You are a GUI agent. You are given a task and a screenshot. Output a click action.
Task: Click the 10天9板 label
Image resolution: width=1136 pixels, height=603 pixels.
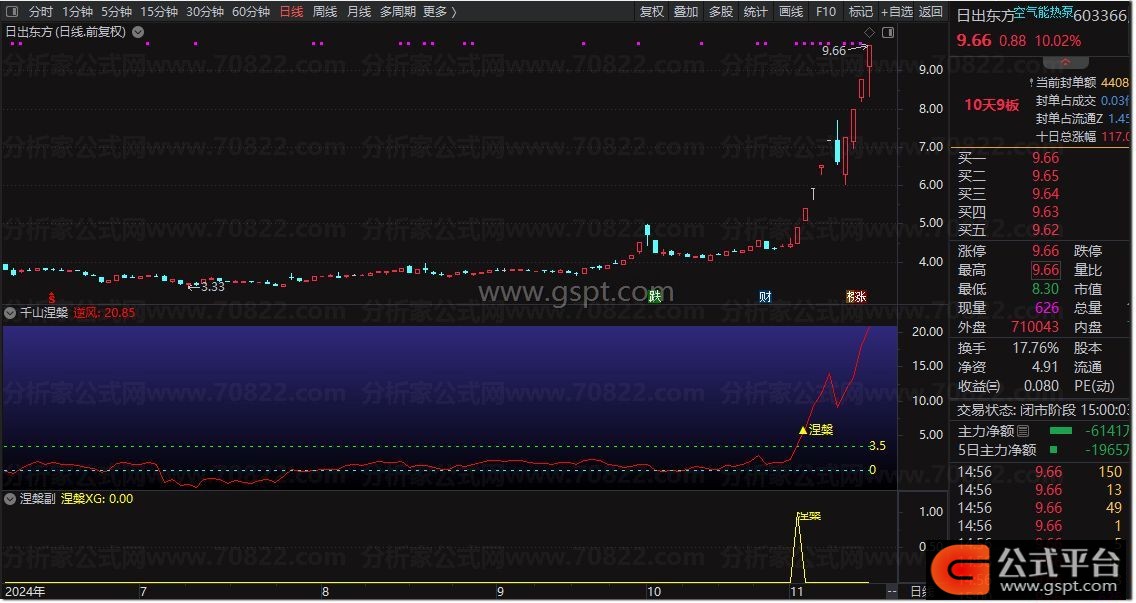coord(992,105)
